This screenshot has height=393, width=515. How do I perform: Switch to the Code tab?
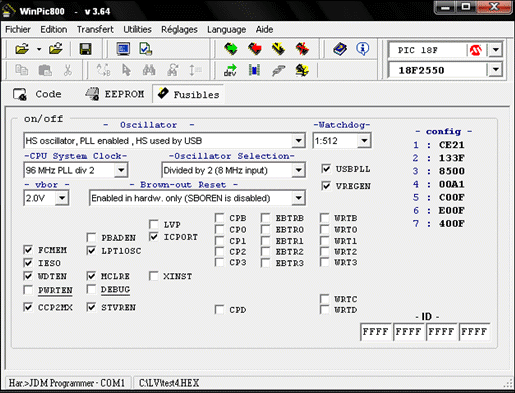[x=37, y=94]
